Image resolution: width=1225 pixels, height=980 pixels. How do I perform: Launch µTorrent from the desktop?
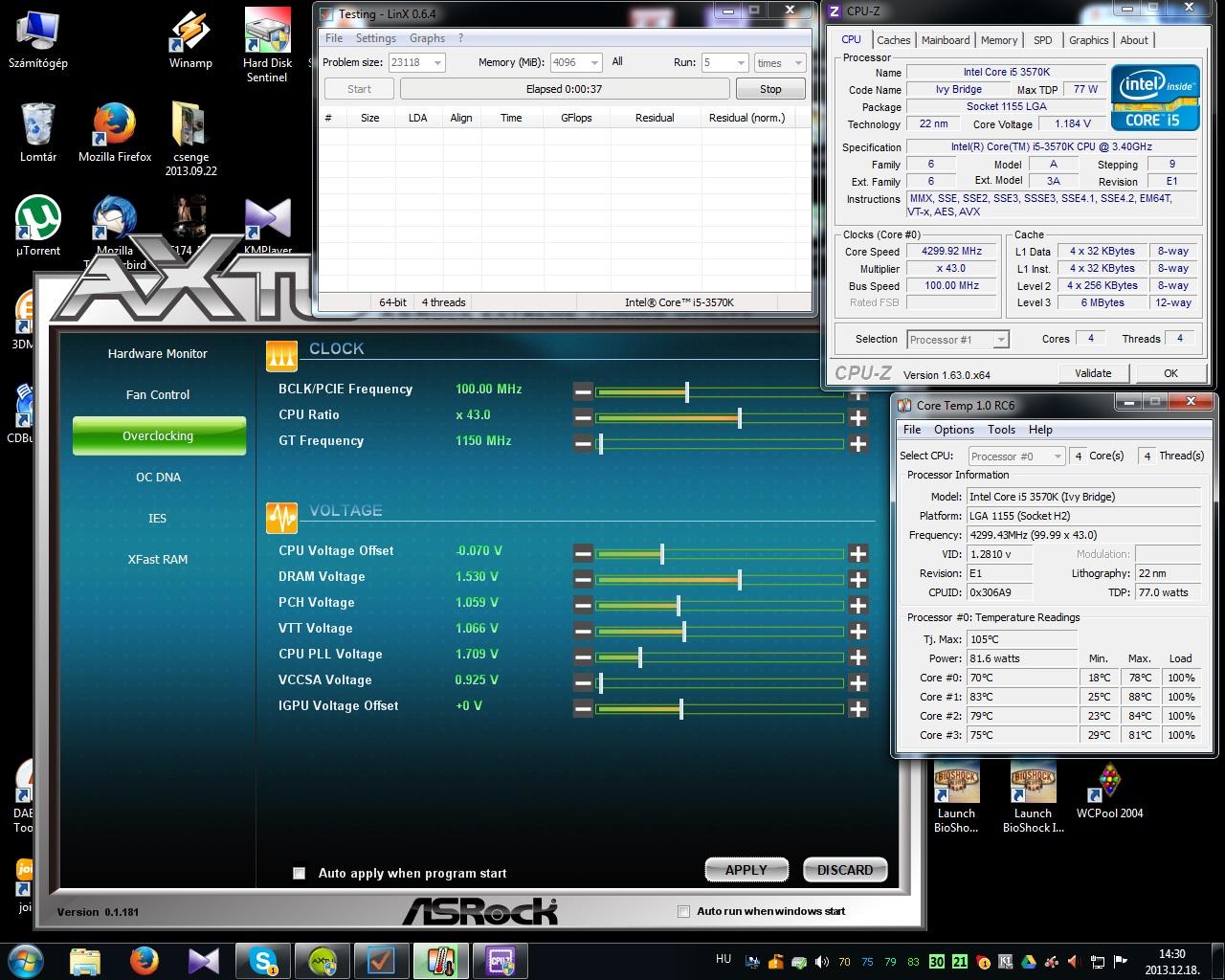tap(38, 226)
